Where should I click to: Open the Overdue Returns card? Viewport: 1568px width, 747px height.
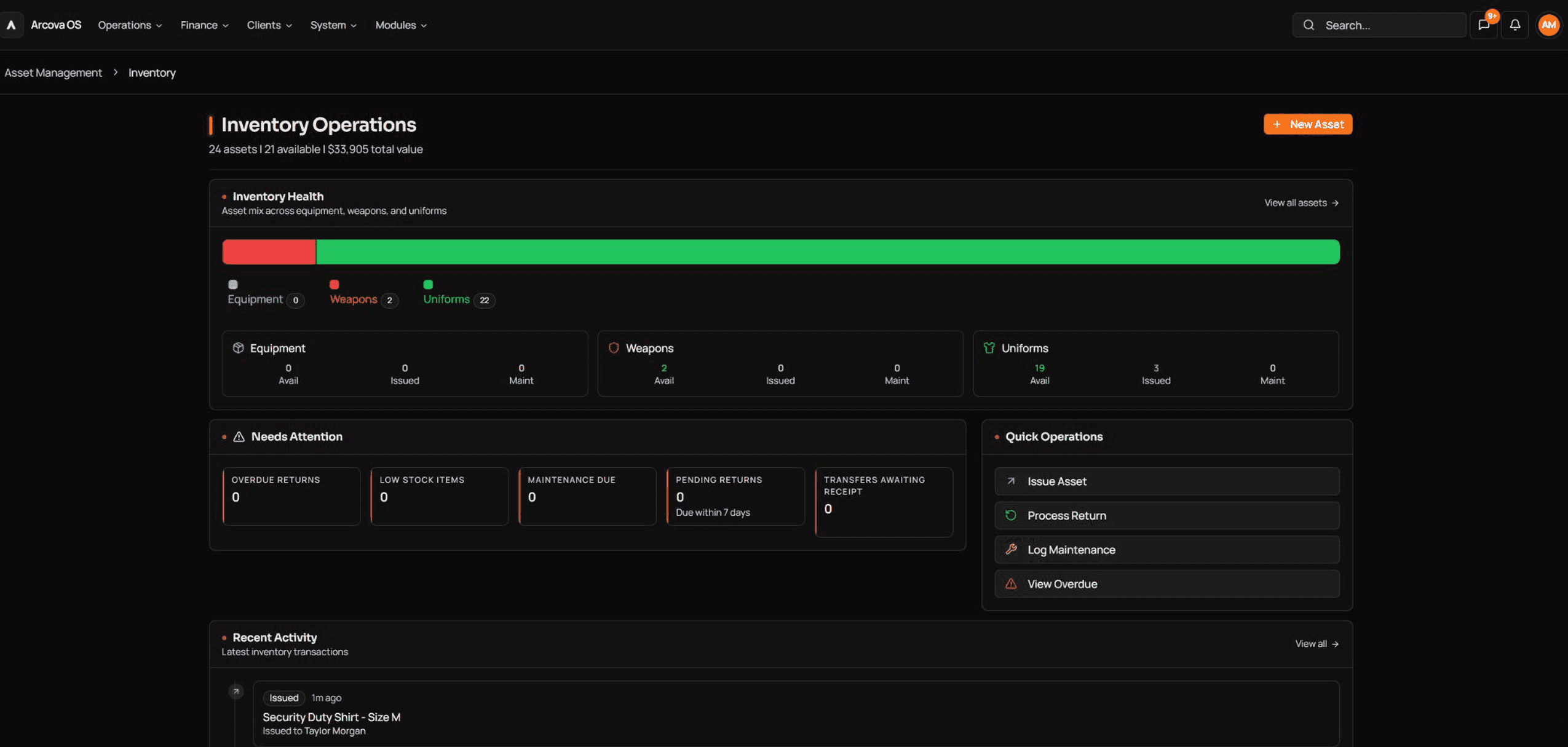click(291, 497)
